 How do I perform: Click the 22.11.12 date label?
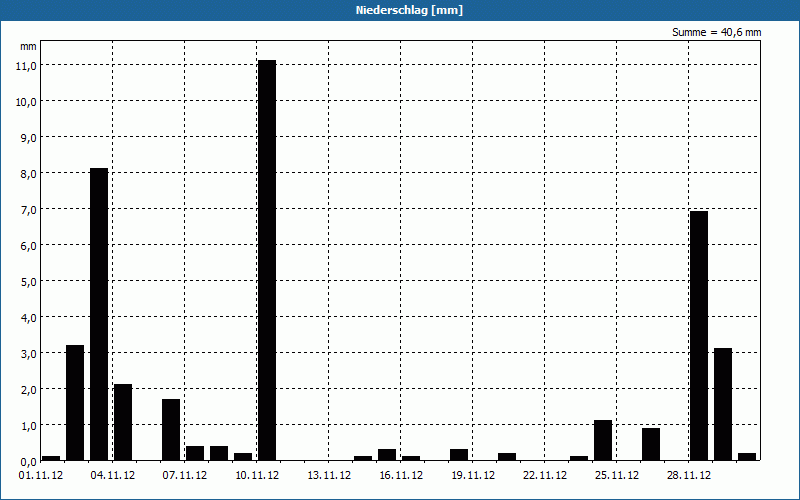tap(544, 475)
